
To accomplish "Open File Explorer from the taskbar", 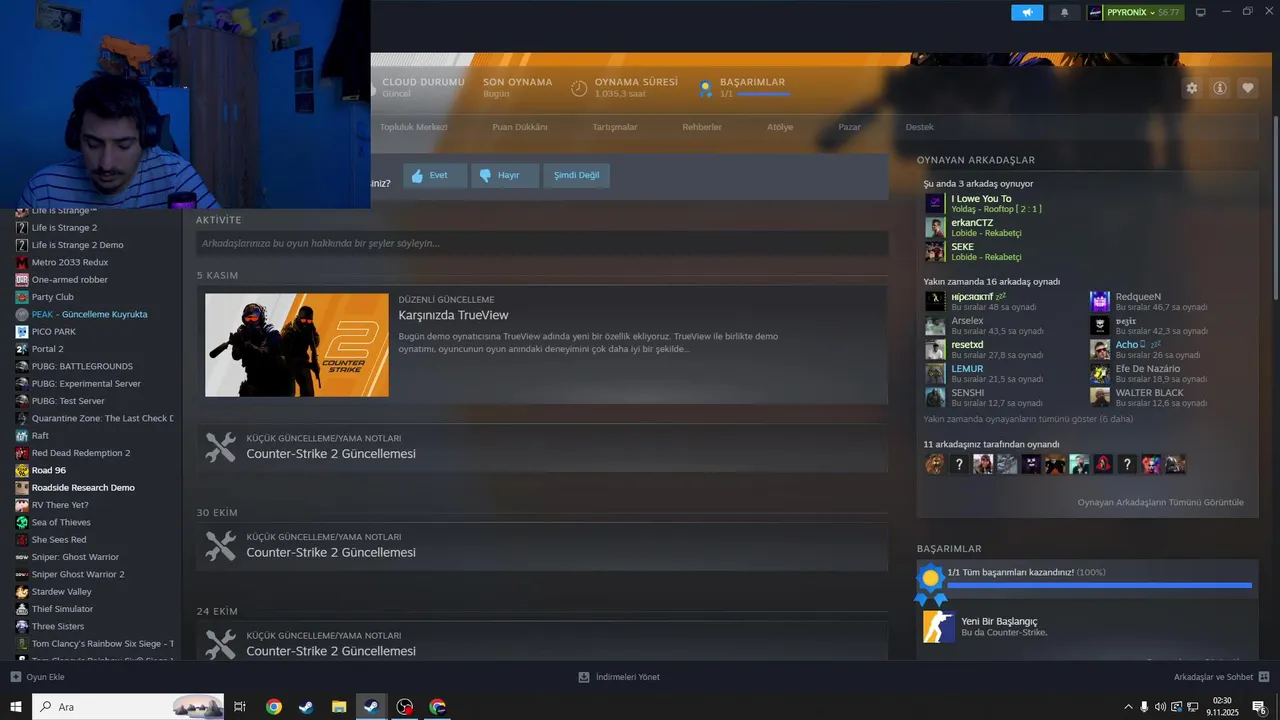I will pyautogui.click(x=339, y=707).
